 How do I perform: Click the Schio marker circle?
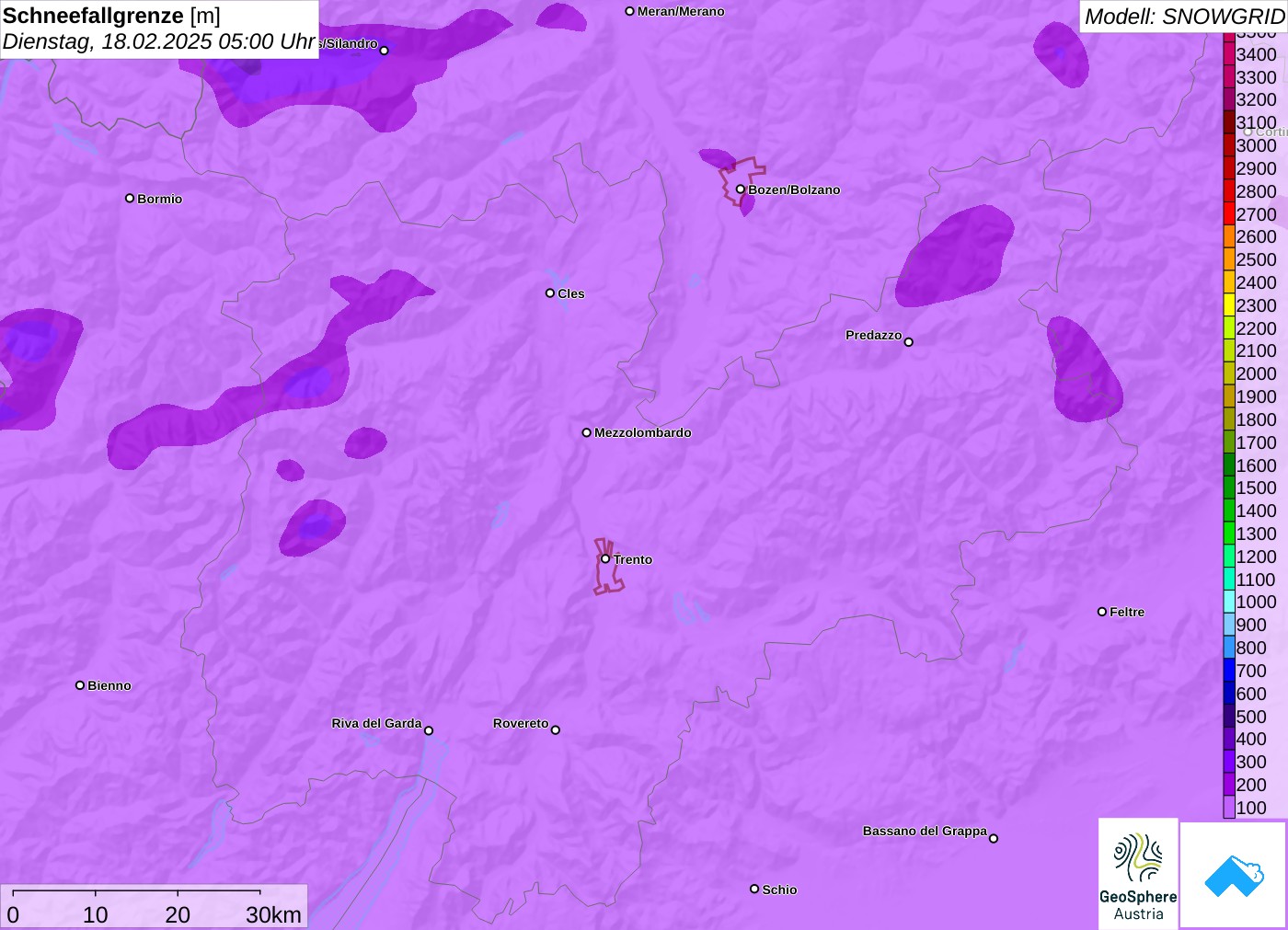(x=754, y=889)
